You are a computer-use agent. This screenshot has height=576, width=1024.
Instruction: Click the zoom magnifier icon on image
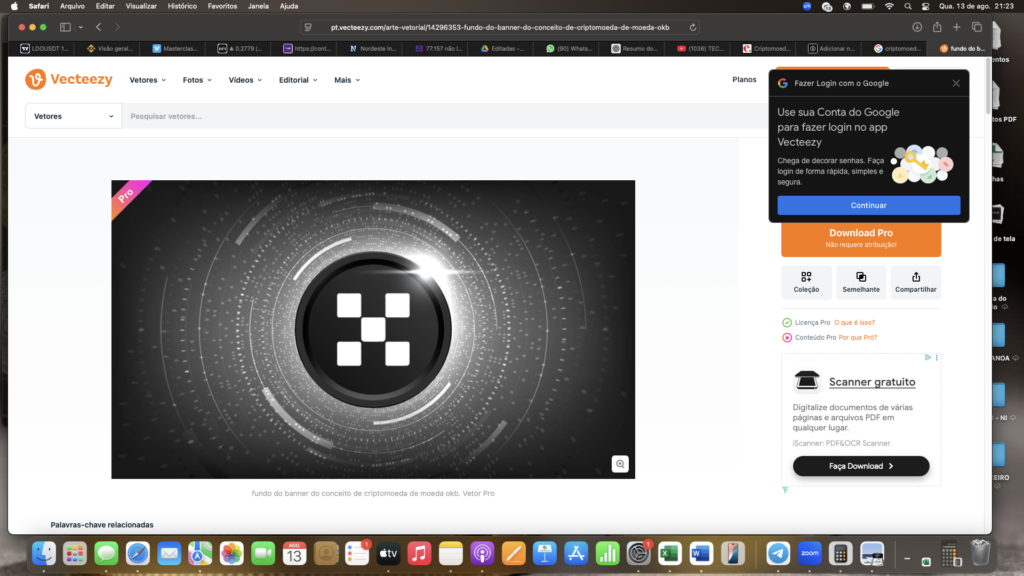[620, 464]
